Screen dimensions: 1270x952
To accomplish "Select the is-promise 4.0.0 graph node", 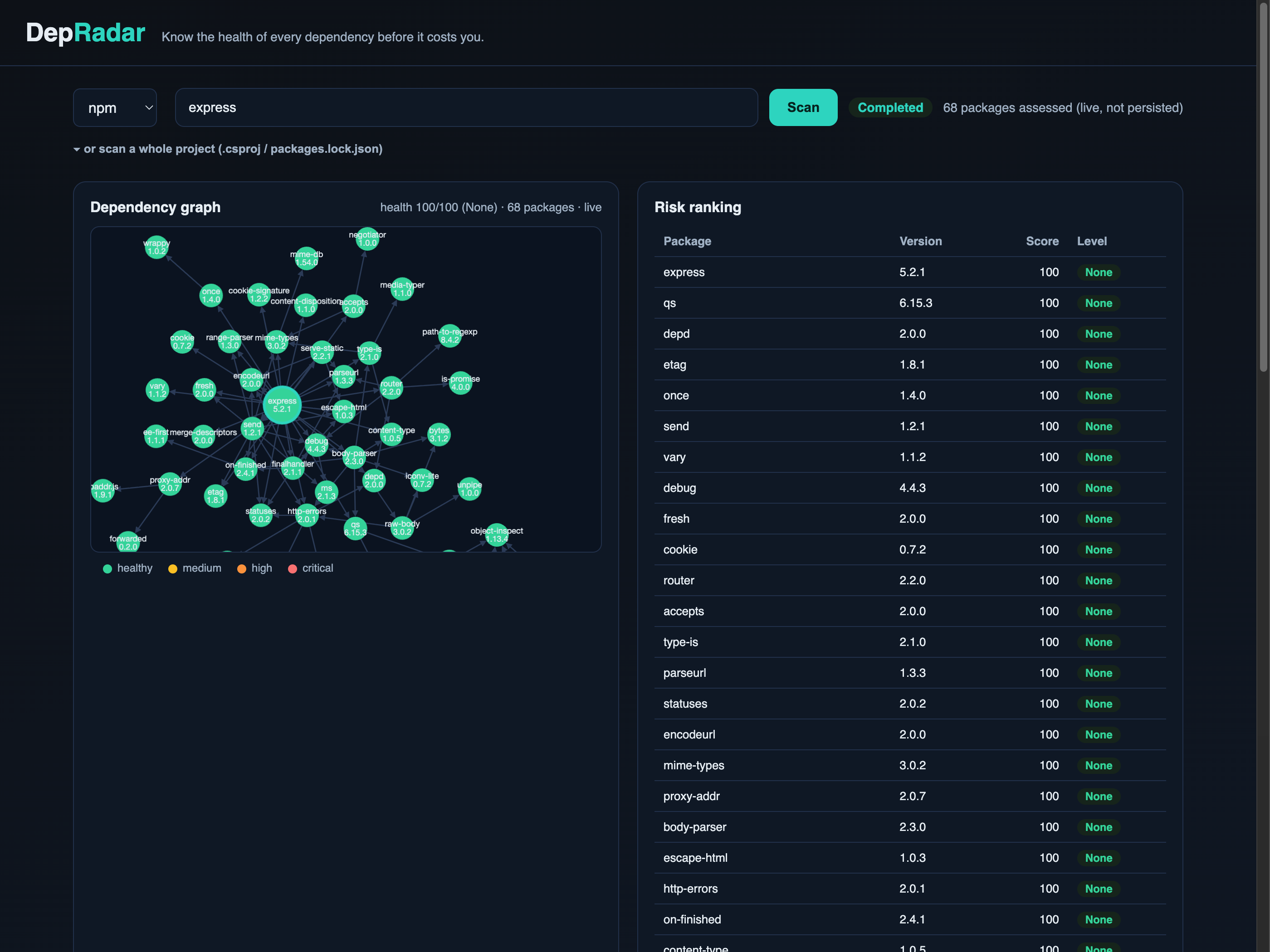I will point(460,383).
